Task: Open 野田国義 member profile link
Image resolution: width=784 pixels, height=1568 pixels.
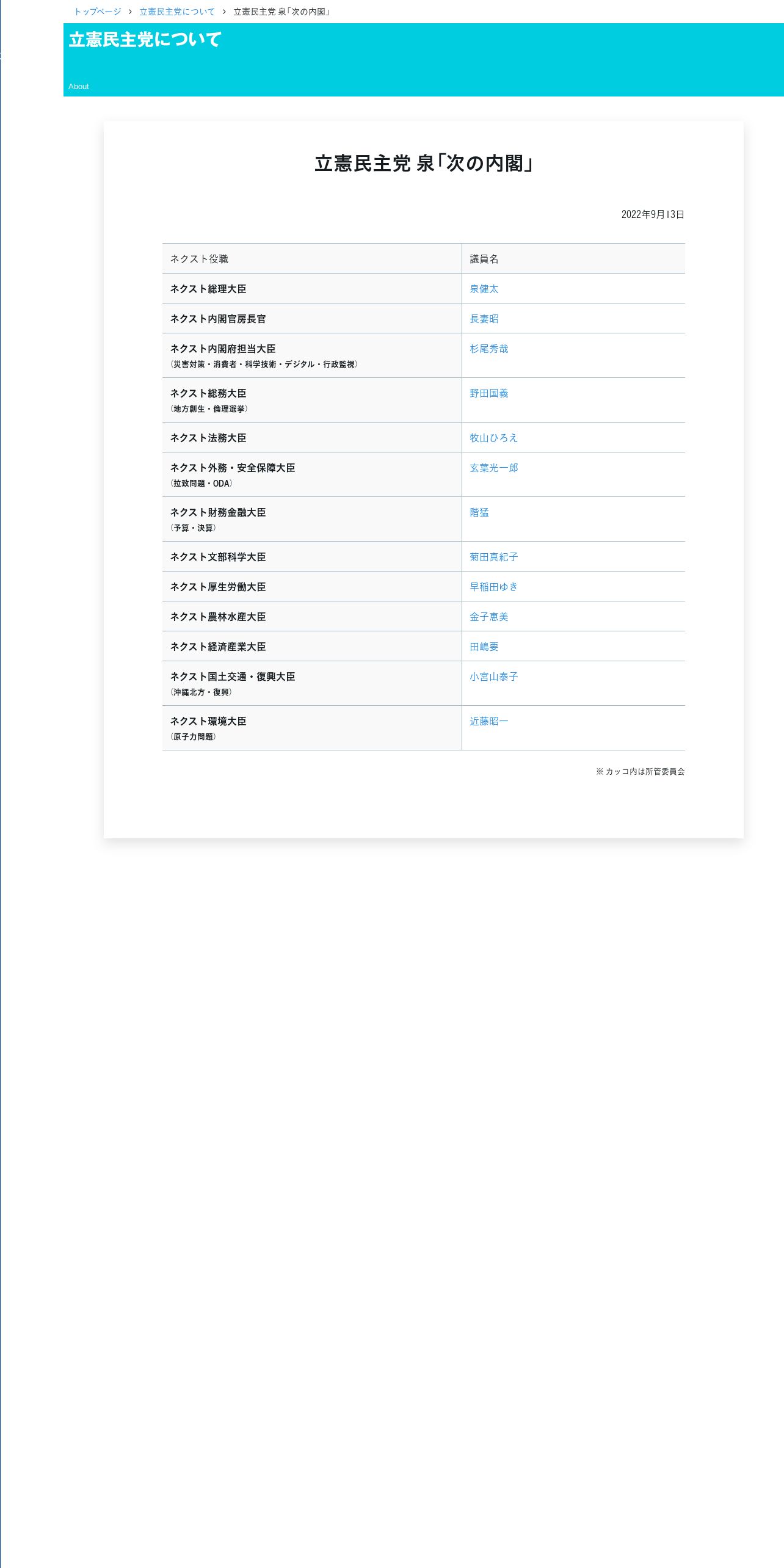Action: tap(489, 393)
